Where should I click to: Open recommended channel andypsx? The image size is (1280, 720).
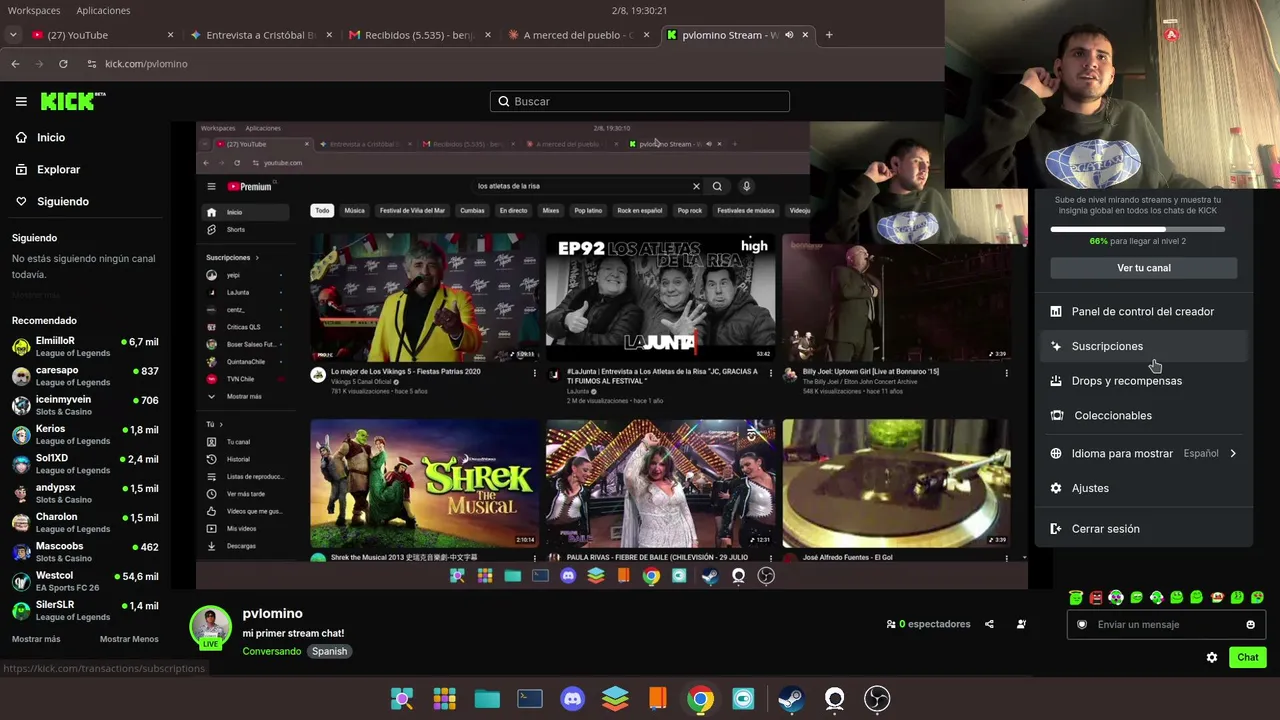pos(85,493)
